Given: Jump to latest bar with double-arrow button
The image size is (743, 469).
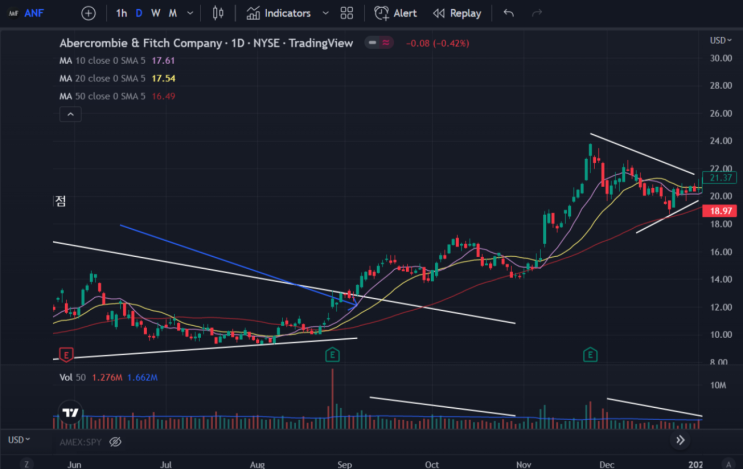Looking at the screenshot, I should [x=680, y=440].
